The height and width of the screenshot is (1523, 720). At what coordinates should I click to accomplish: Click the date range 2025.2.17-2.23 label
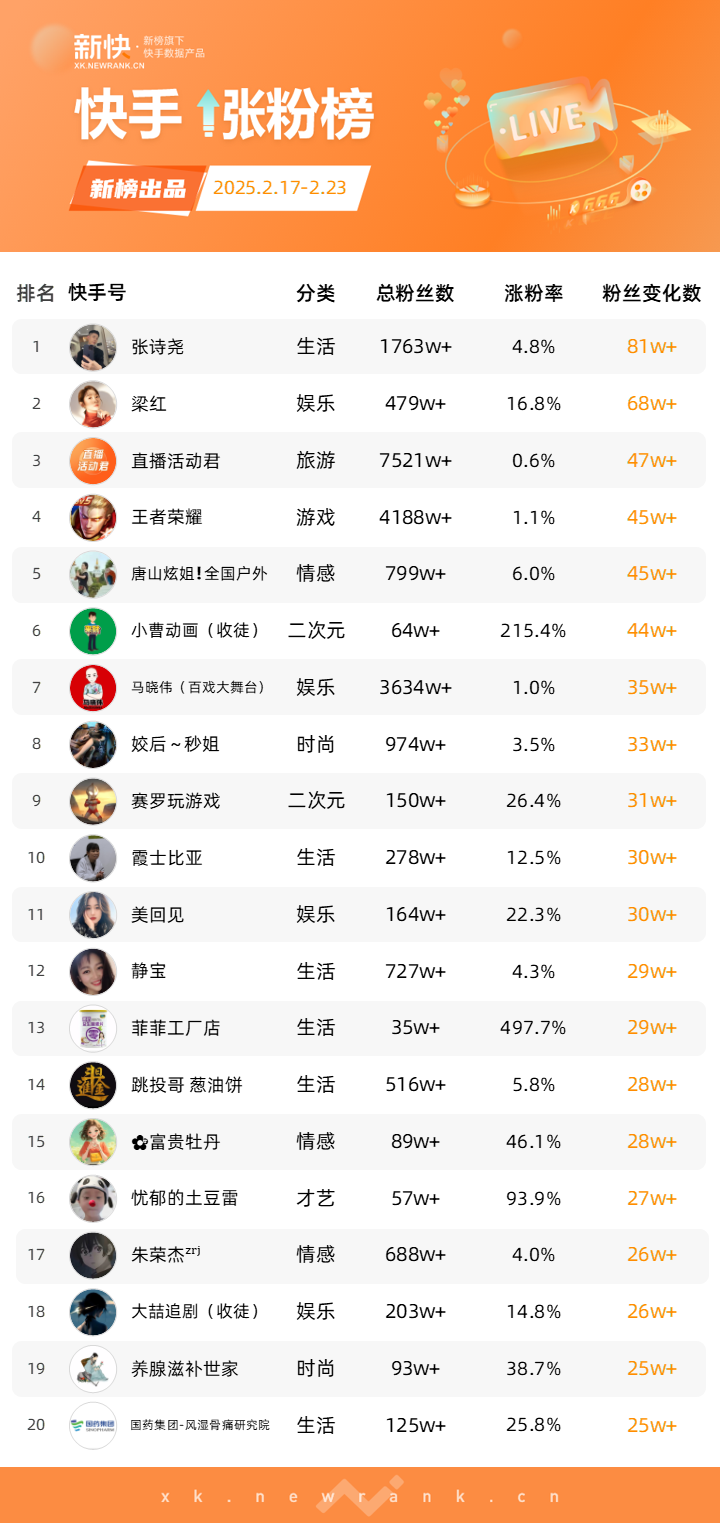click(x=280, y=188)
